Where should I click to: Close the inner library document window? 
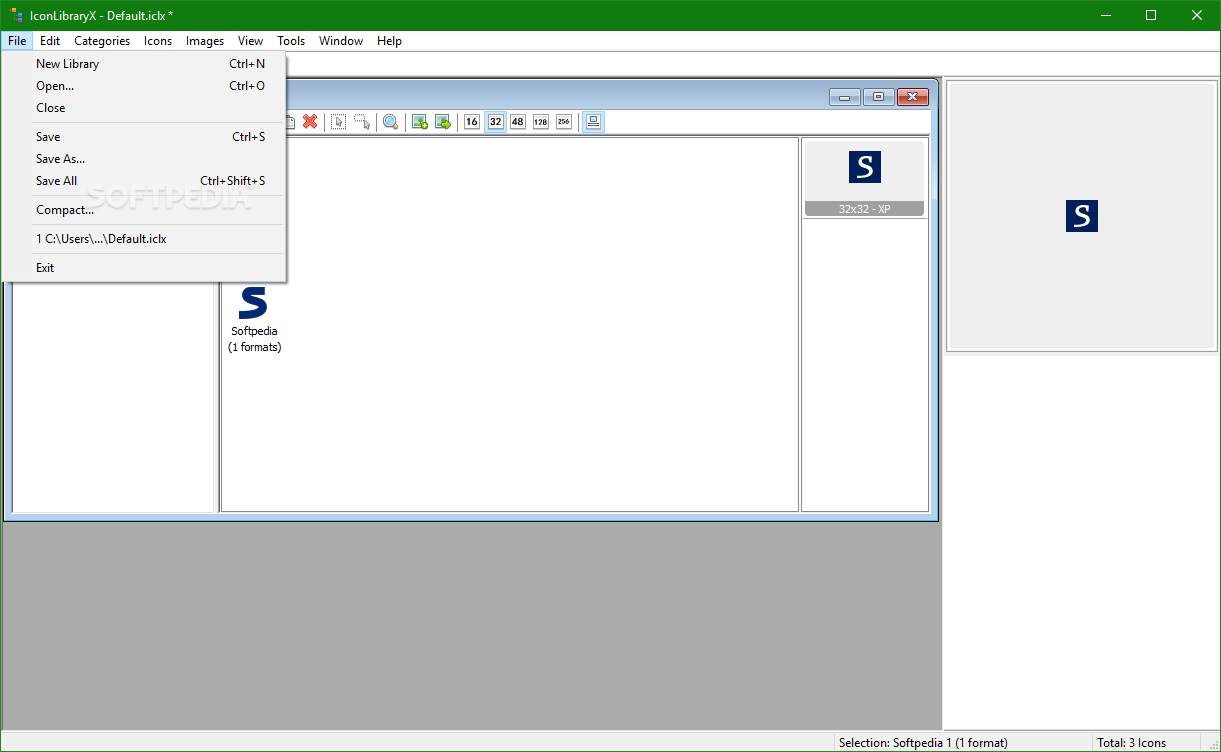(913, 97)
